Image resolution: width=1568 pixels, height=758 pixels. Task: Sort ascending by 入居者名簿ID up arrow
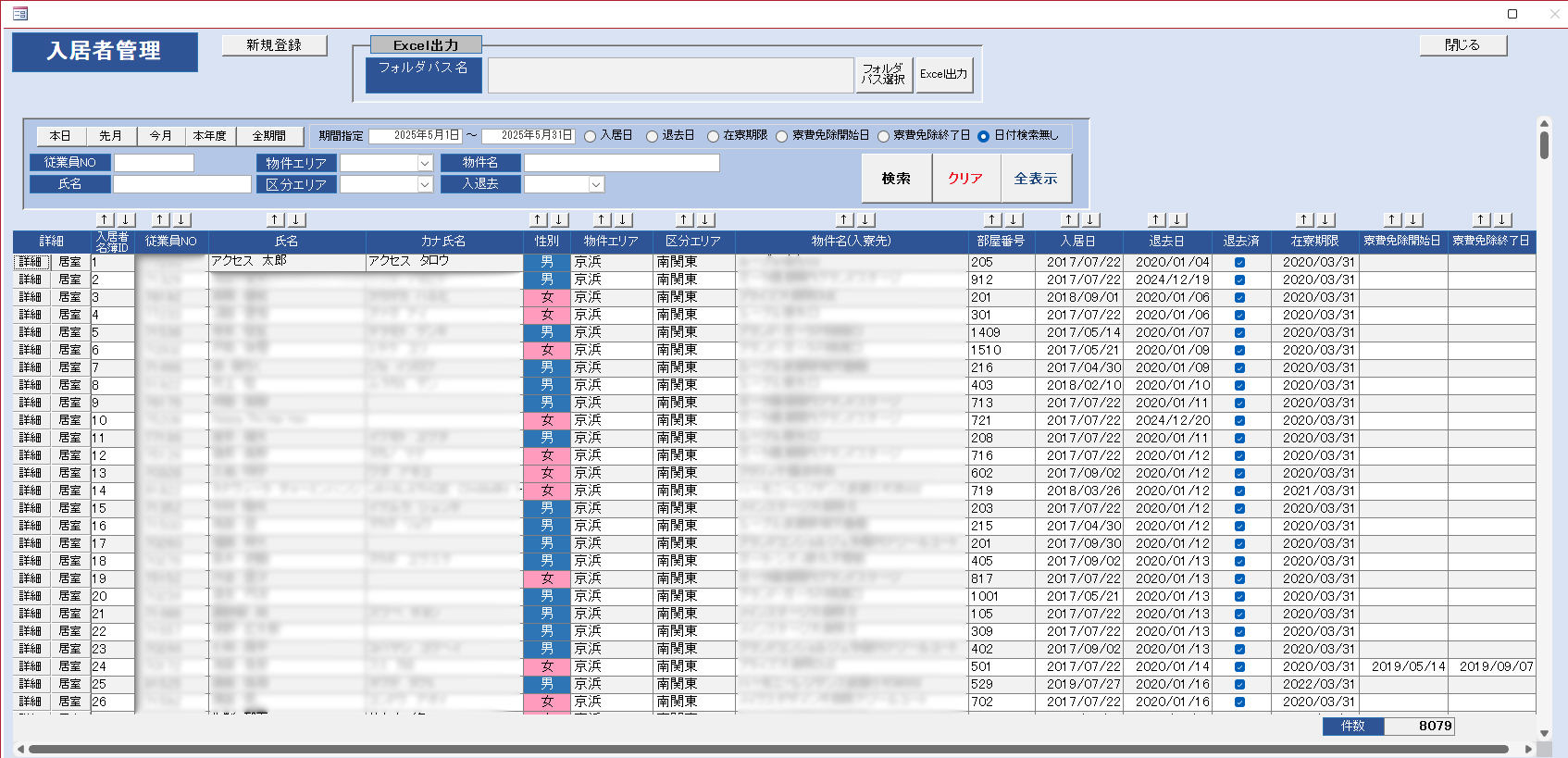point(106,219)
